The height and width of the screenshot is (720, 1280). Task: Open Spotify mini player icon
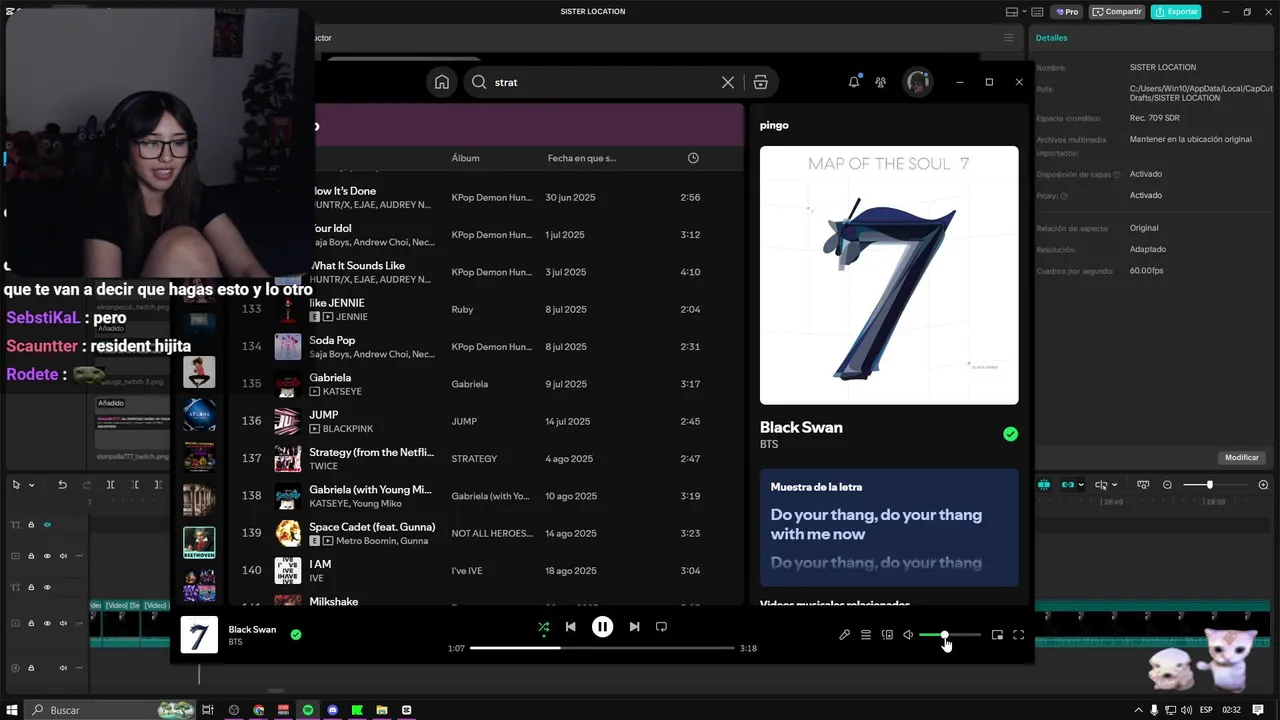click(x=997, y=635)
